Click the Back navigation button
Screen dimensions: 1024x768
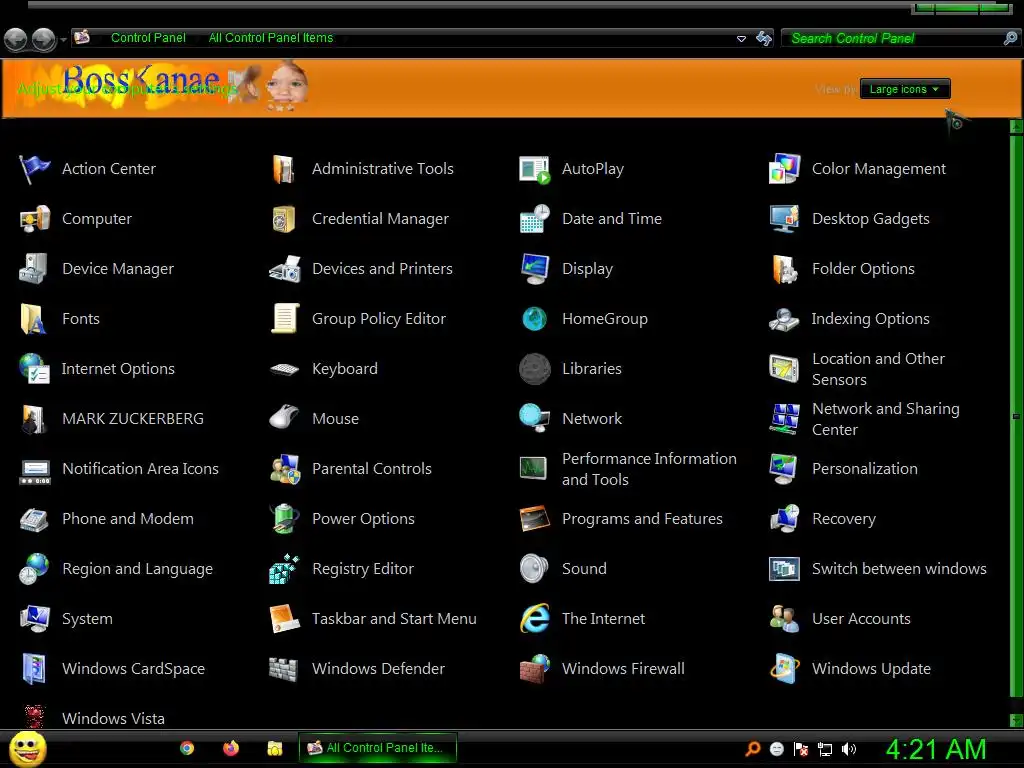[16, 39]
